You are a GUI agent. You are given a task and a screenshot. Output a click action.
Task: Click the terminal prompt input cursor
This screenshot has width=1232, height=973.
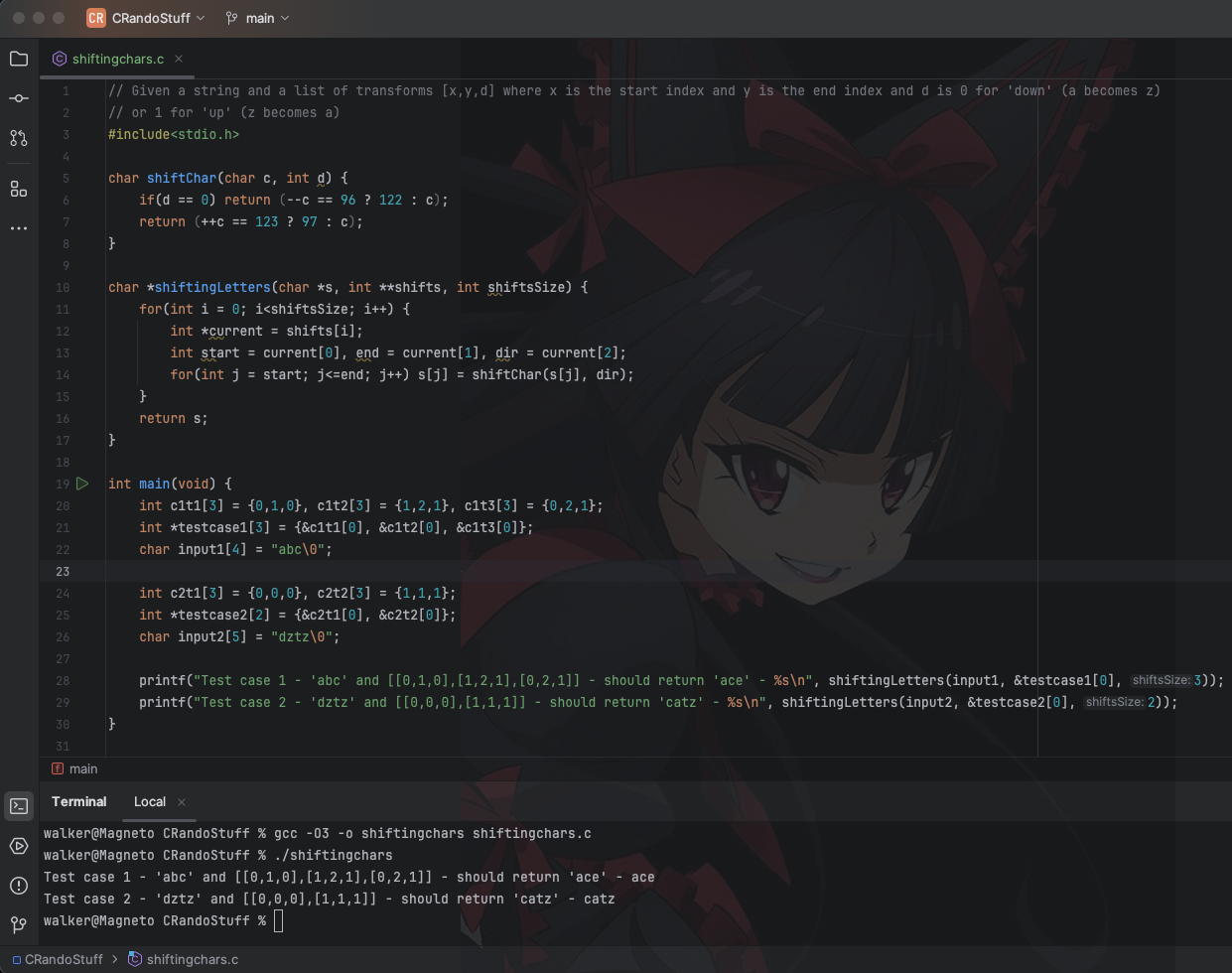279,920
